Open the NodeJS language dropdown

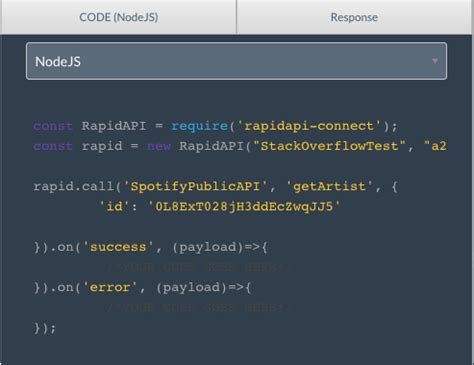click(x=236, y=61)
